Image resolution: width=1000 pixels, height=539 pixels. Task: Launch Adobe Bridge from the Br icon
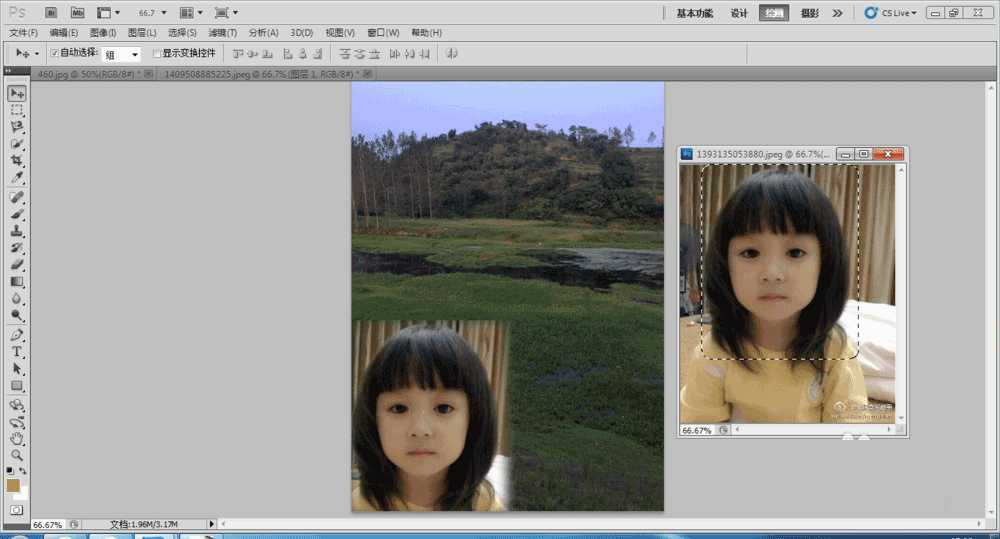click(51, 13)
